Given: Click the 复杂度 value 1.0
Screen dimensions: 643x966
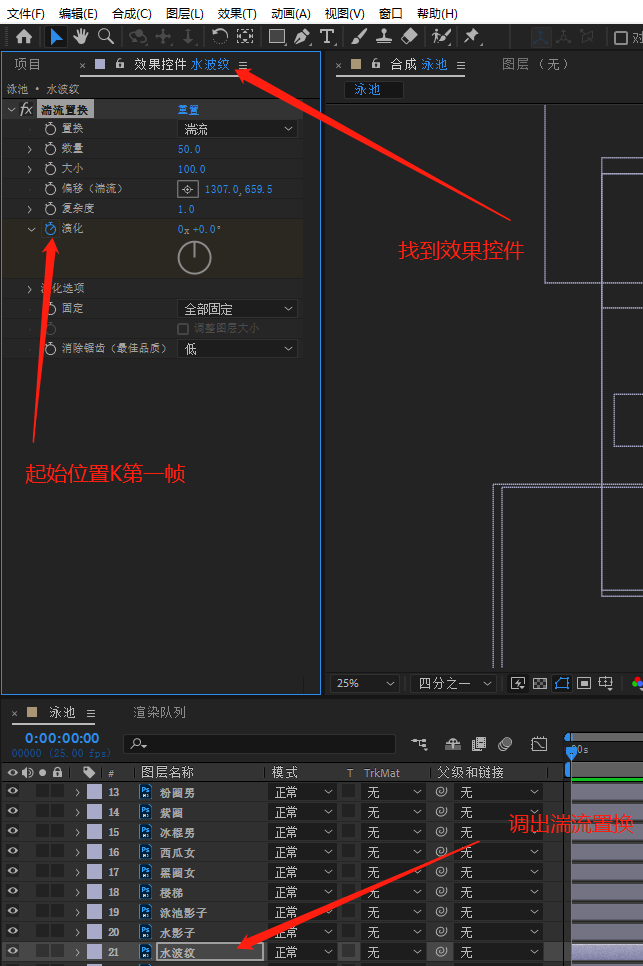Looking at the screenshot, I should [186, 209].
